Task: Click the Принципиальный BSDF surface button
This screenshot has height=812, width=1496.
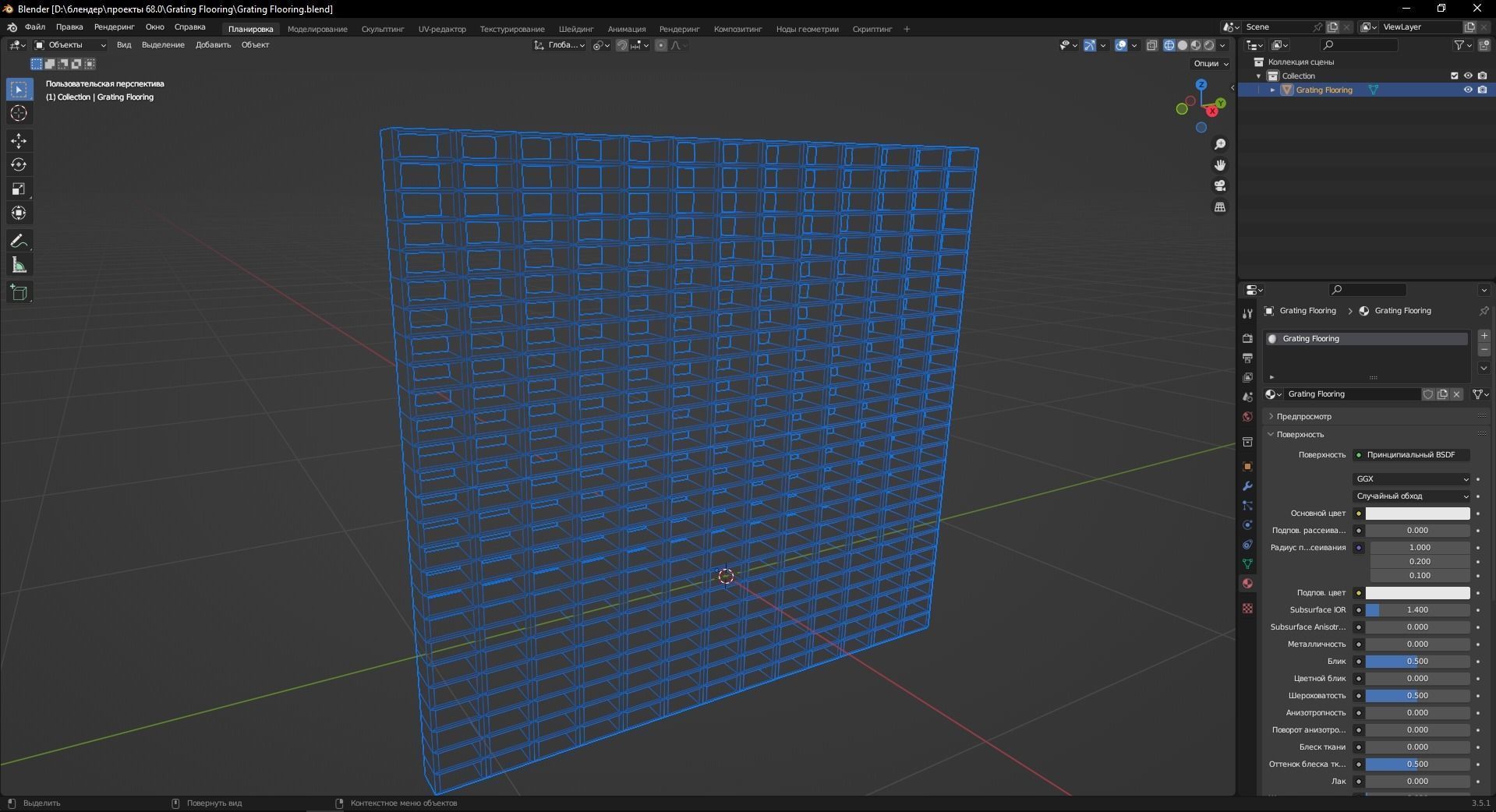Action: tap(1412, 455)
